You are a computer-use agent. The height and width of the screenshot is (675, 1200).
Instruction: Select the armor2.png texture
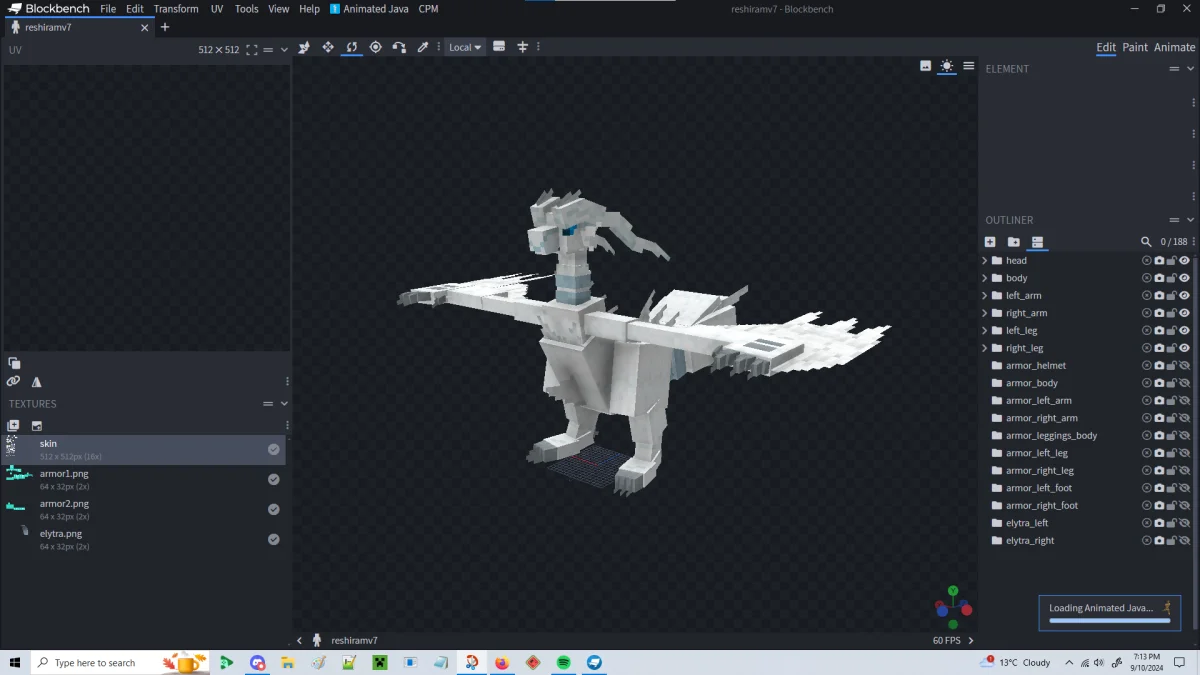pos(144,509)
